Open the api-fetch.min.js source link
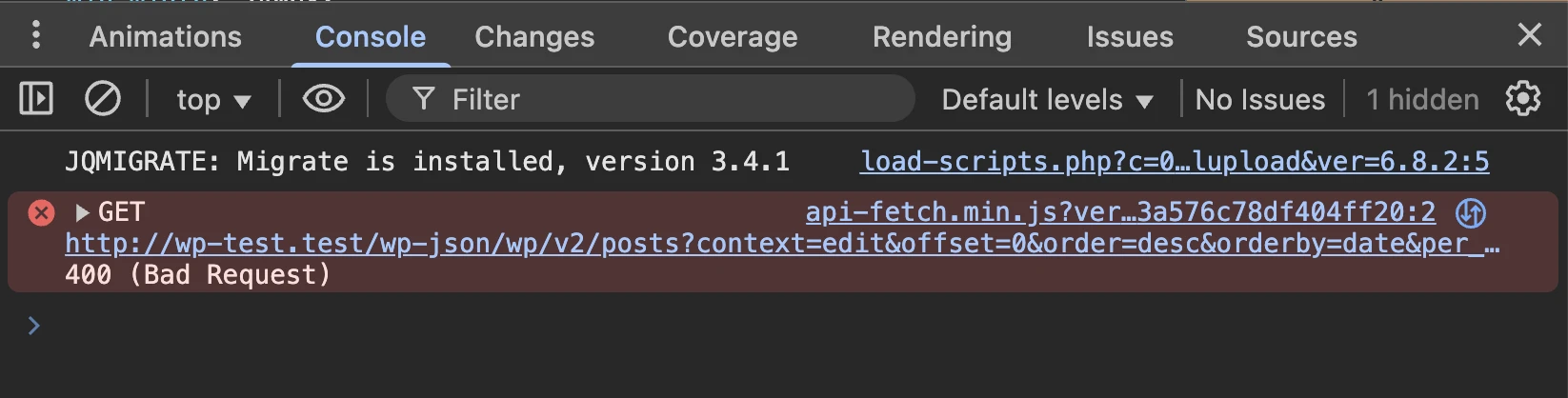The width and height of the screenshot is (1568, 398). pos(1119,212)
